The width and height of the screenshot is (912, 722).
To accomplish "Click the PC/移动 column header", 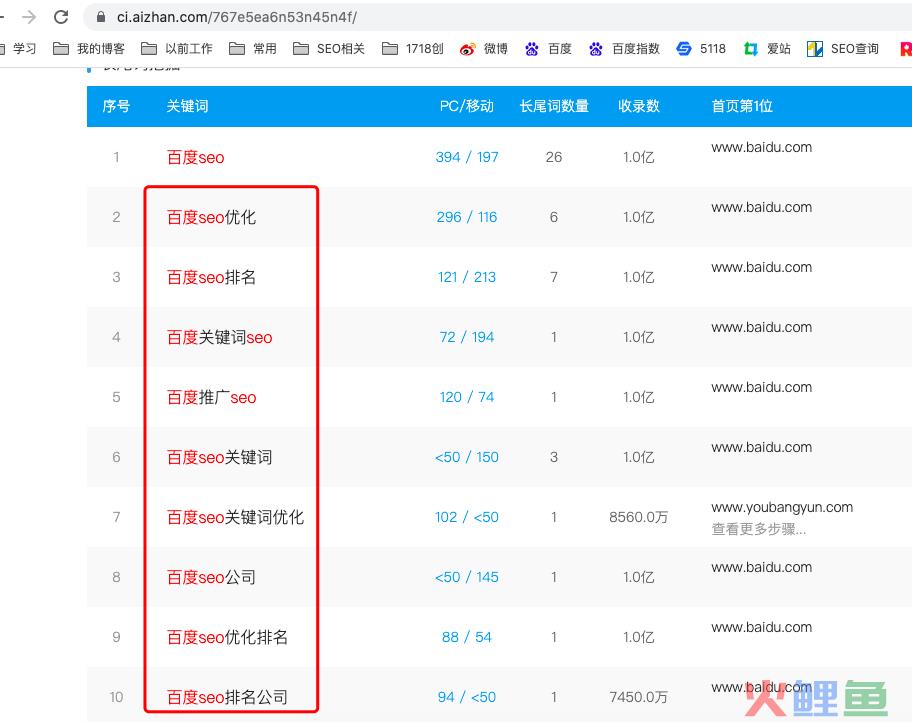I will pos(466,106).
